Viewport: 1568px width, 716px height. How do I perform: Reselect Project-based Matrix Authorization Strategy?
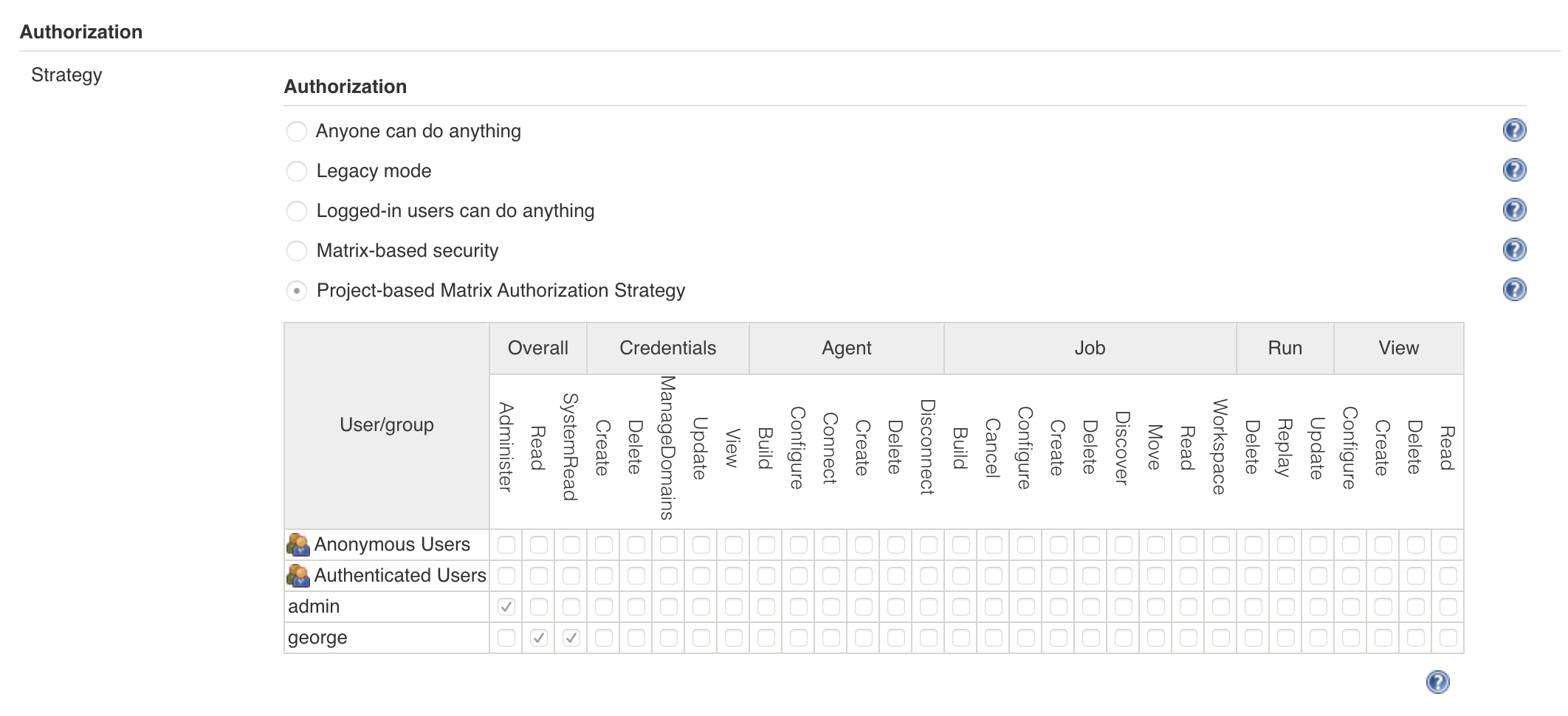click(x=296, y=291)
